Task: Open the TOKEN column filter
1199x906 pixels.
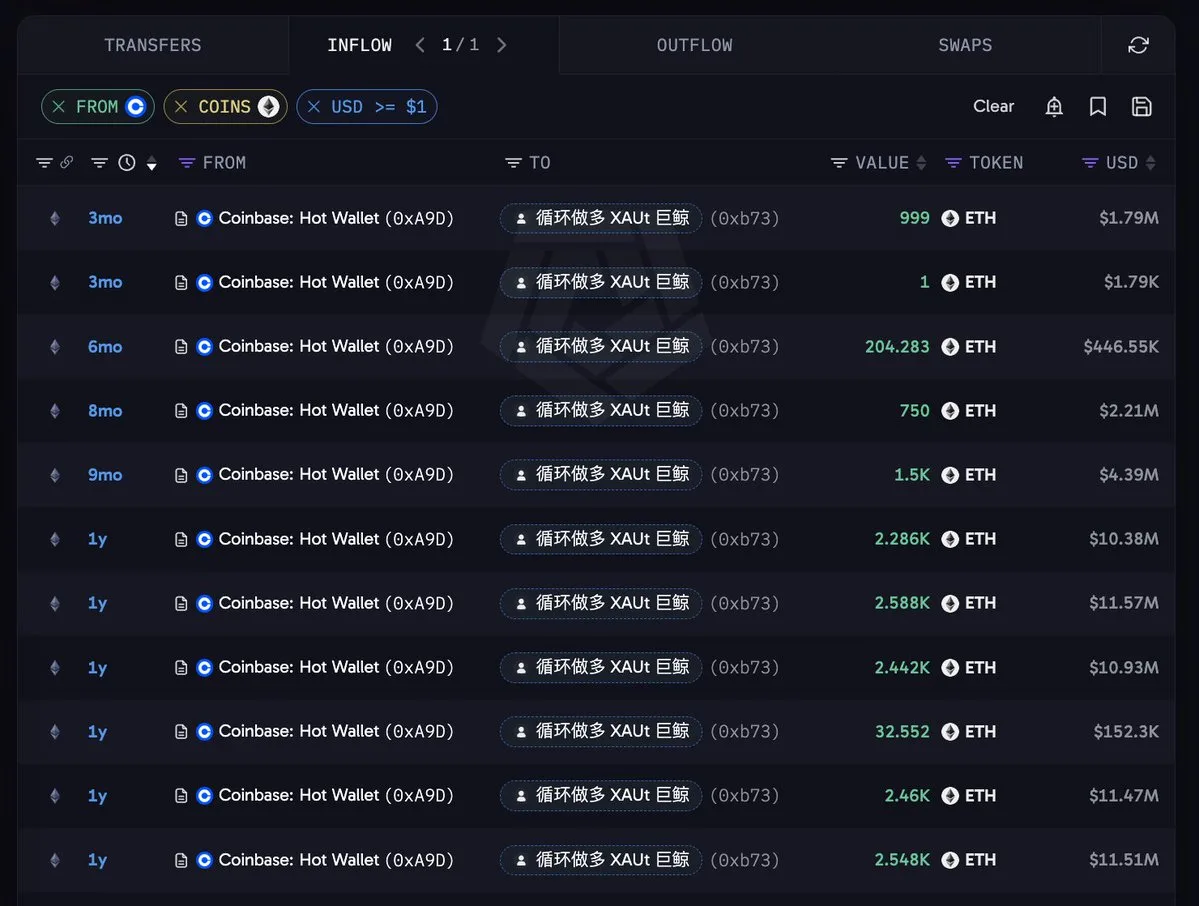Action: pyautogui.click(x=953, y=163)
